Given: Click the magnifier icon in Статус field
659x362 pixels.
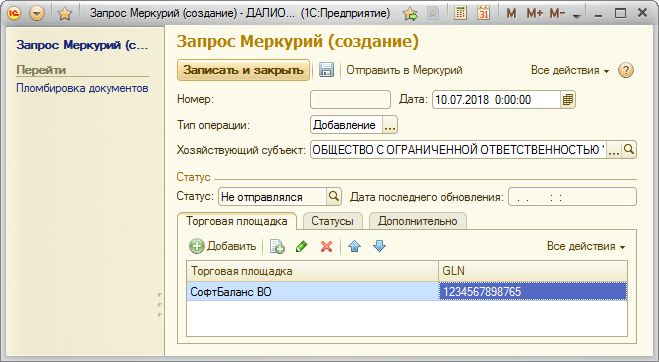Looking at the screenshot, I should point(334,196).
